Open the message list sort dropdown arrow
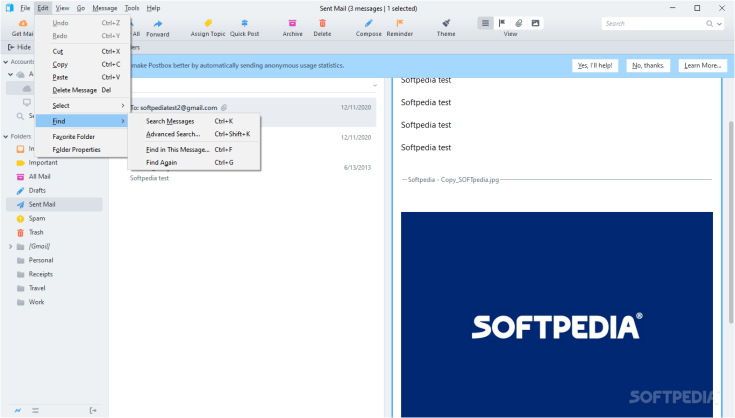 tap(375, 85)
